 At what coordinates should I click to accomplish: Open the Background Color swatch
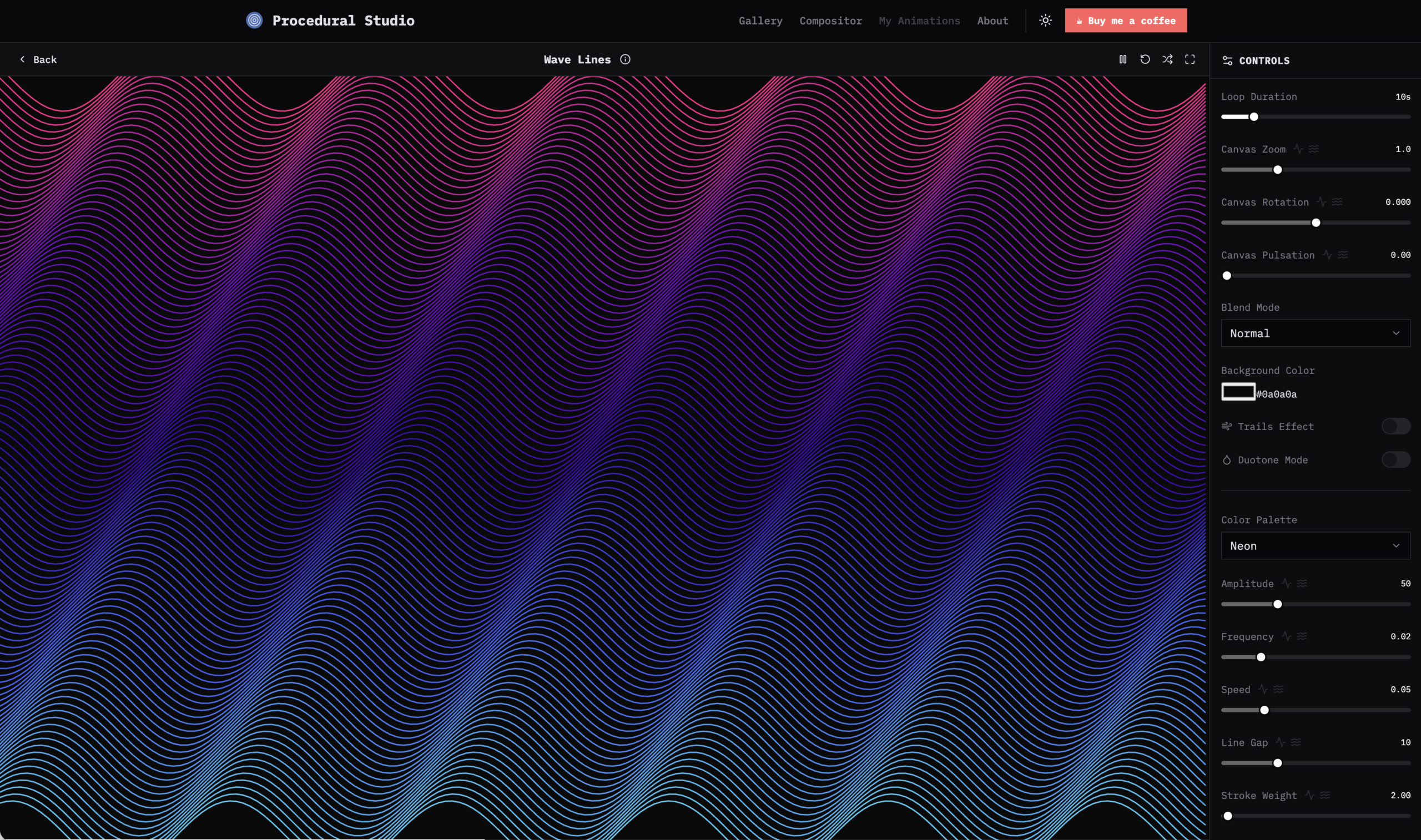(1238, 392)
